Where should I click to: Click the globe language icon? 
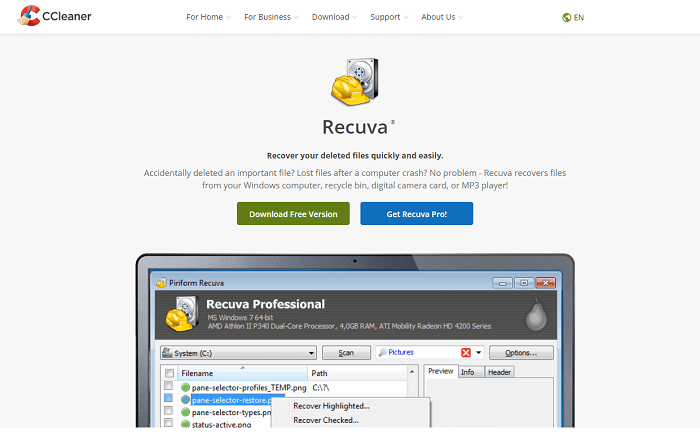click(567, 17)
